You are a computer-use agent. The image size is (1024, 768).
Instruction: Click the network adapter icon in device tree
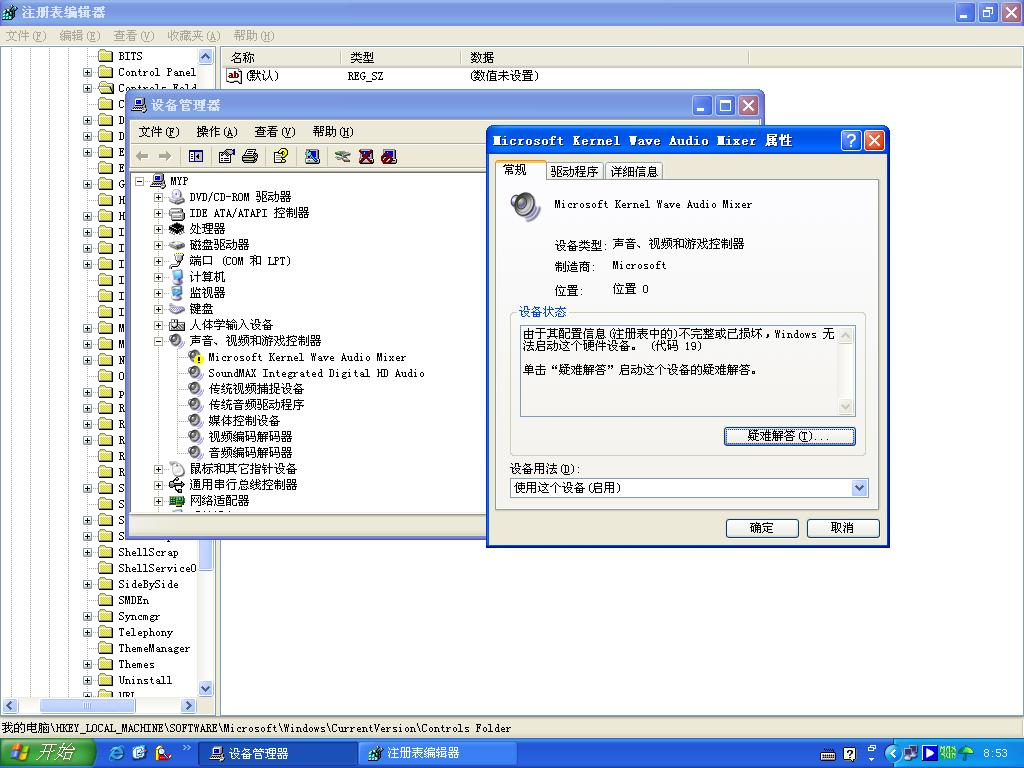[176, 501]
